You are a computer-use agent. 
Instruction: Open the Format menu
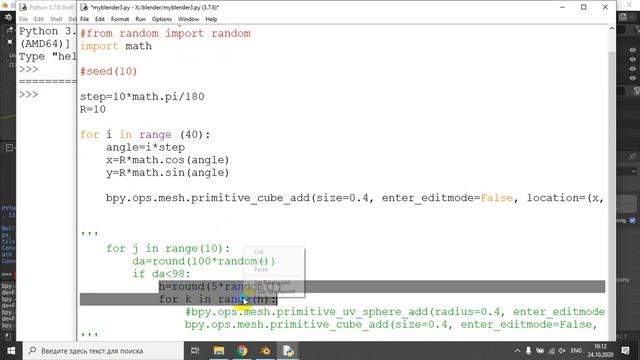(x=120, y=19)
